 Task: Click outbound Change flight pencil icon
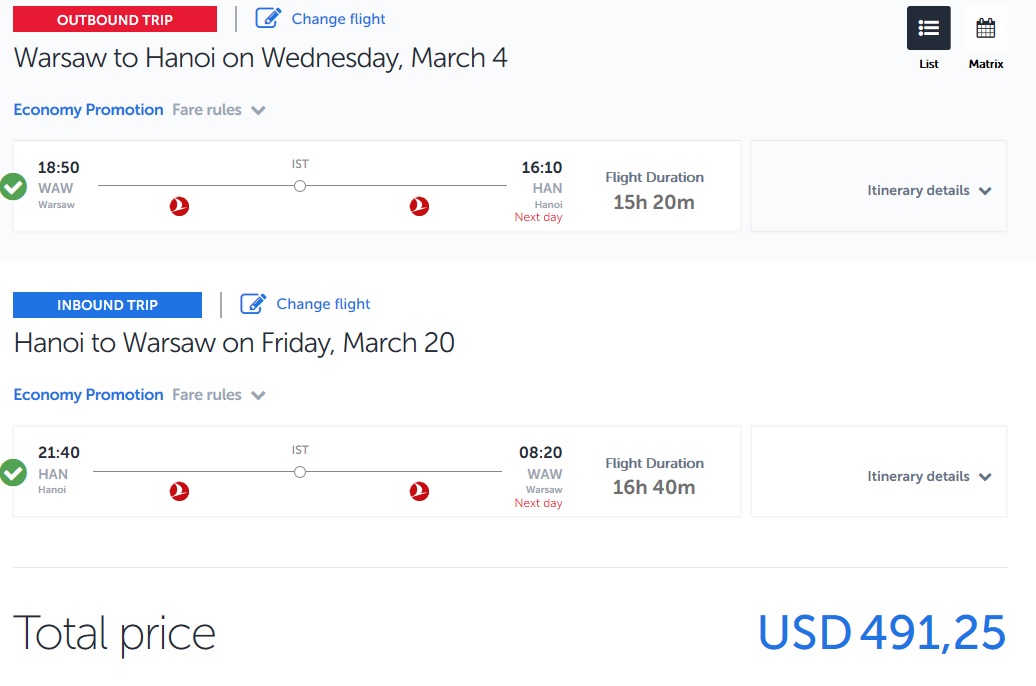coord(268,18)
